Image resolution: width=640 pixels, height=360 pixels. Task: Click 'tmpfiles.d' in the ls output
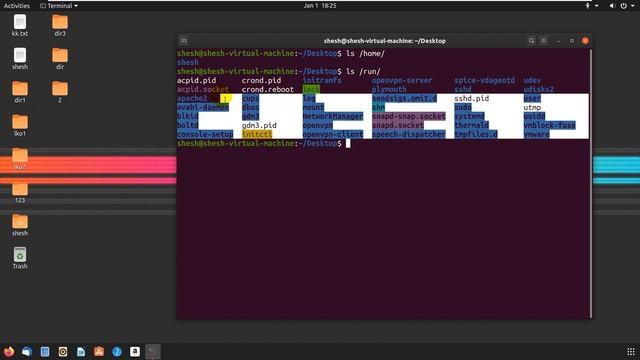point(476,134)
